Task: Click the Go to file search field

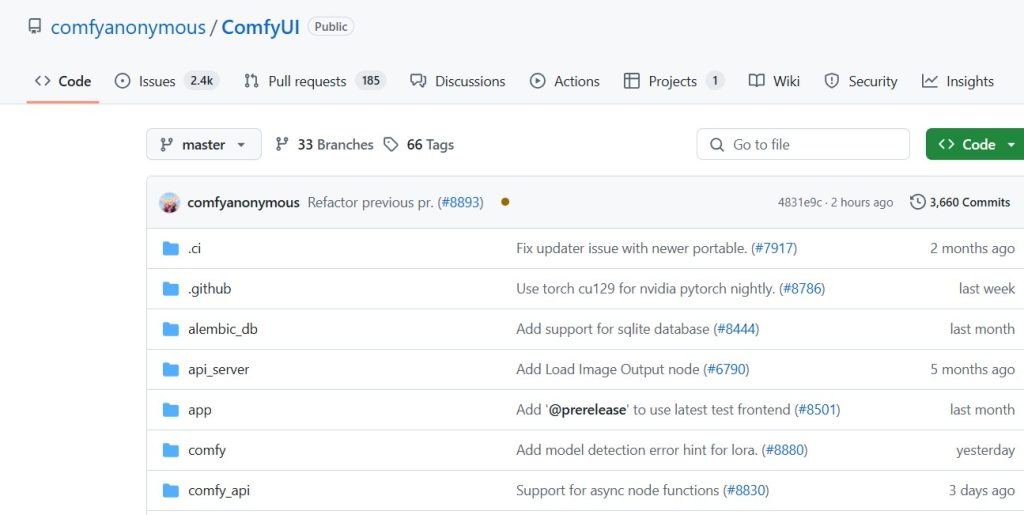Action: click(803, 144)
